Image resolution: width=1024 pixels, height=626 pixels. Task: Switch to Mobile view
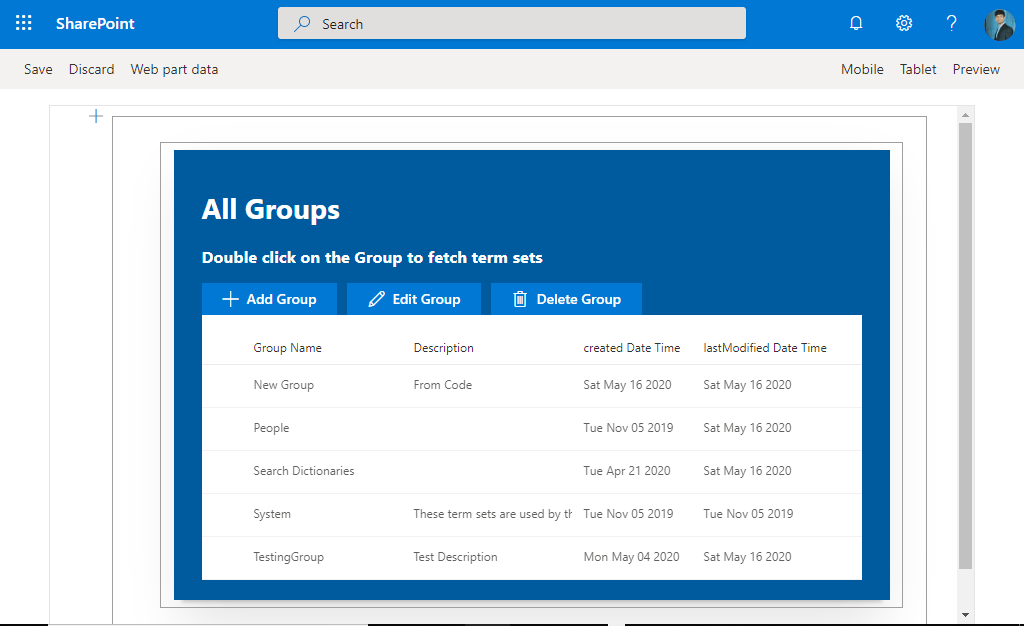(862, 69)
